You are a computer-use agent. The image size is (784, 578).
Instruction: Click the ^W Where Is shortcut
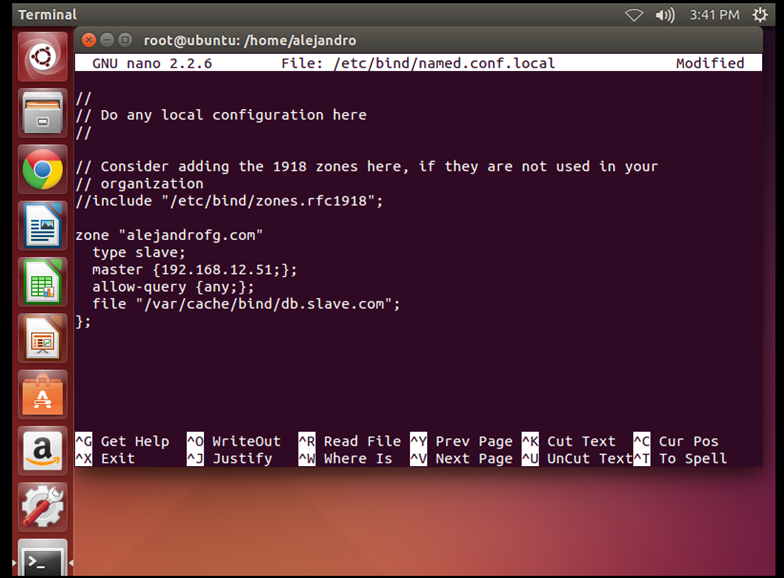pyautogui.click(x=346, y=458)
